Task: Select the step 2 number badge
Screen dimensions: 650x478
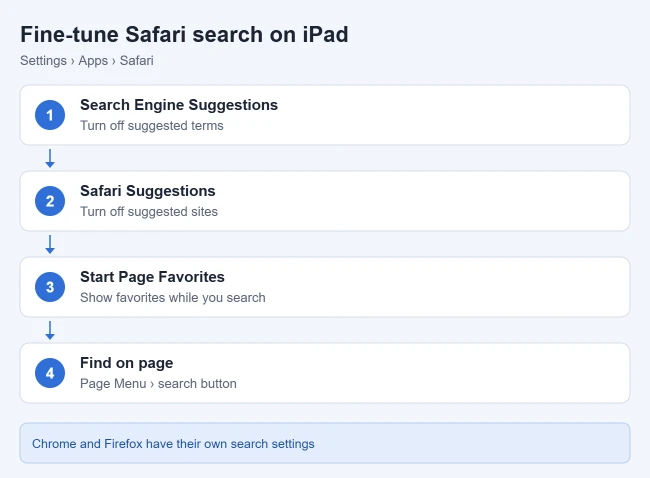Action: (50, 201)
